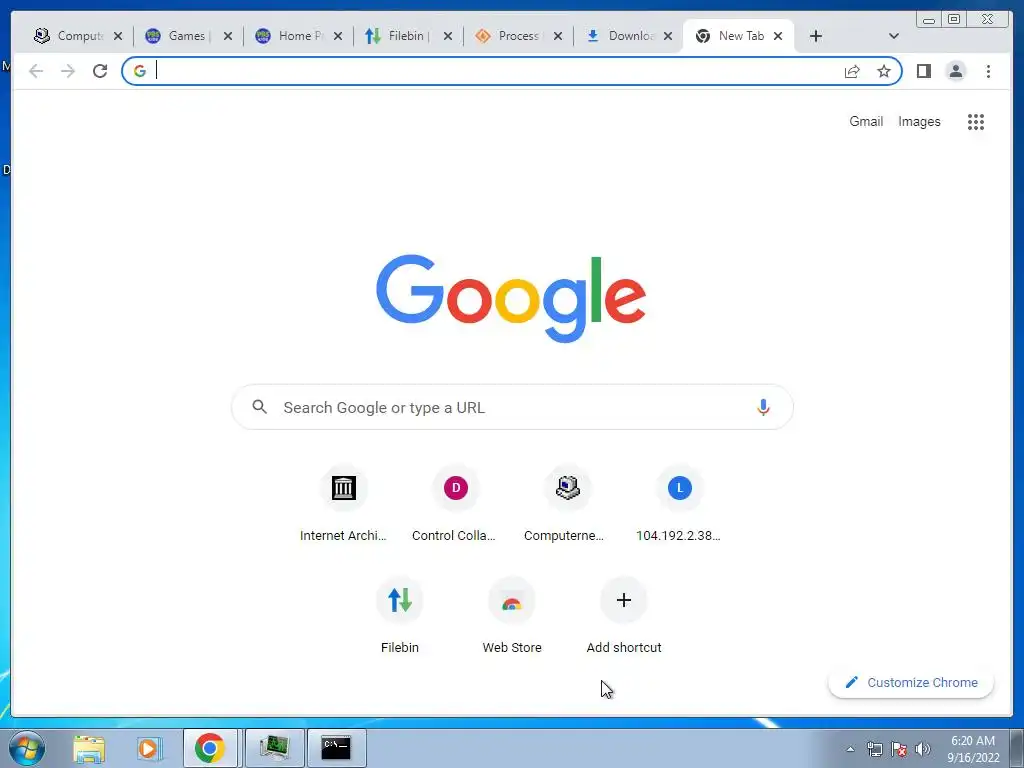Open the Internet Archive shortcut
1024x768 pixels.
(344, 504)
